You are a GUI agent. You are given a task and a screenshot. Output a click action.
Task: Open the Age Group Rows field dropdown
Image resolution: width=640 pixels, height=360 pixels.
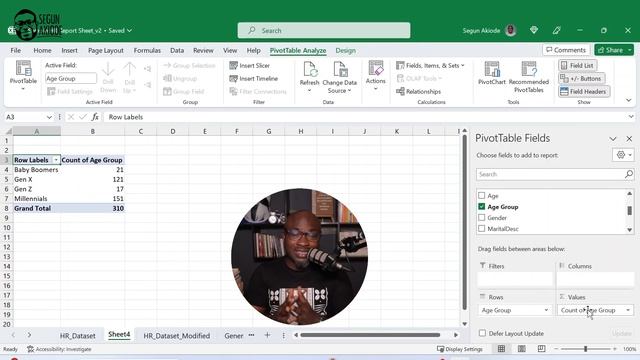tap(546, 310)
